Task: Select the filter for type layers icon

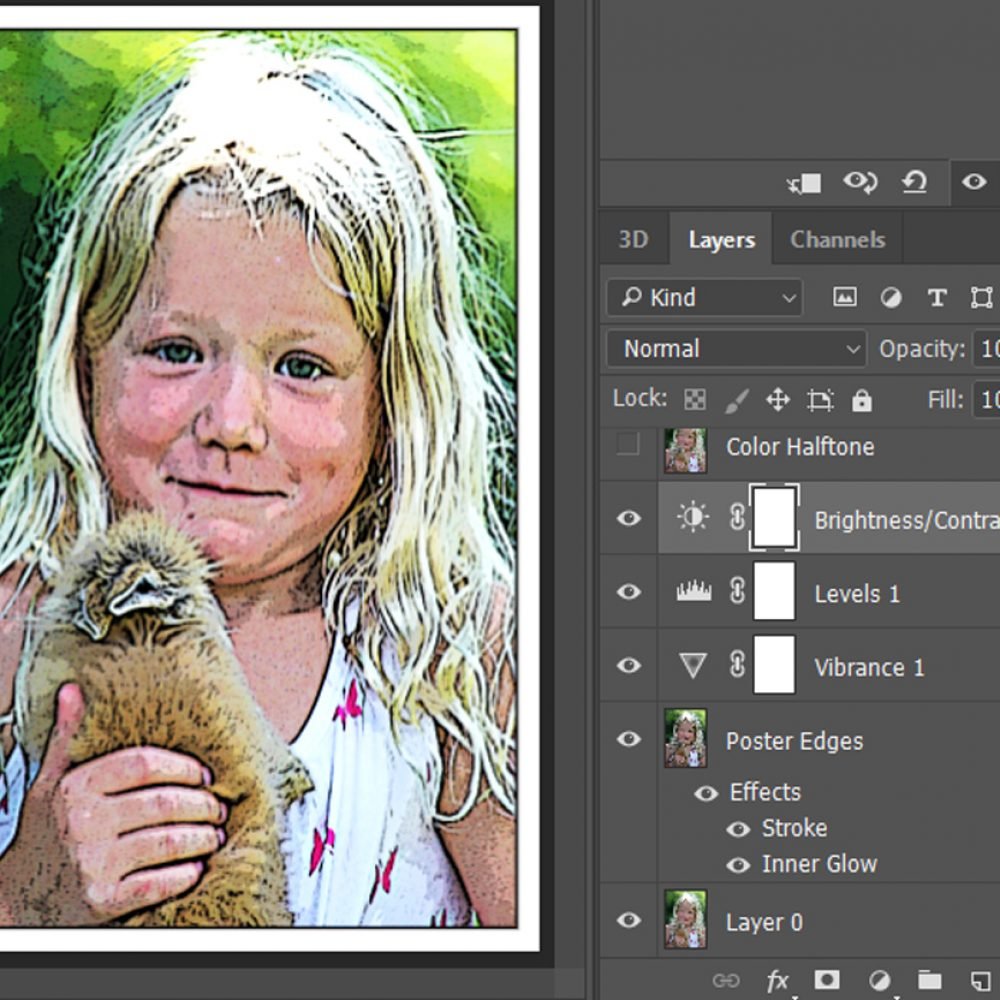Action: [937, 297]
